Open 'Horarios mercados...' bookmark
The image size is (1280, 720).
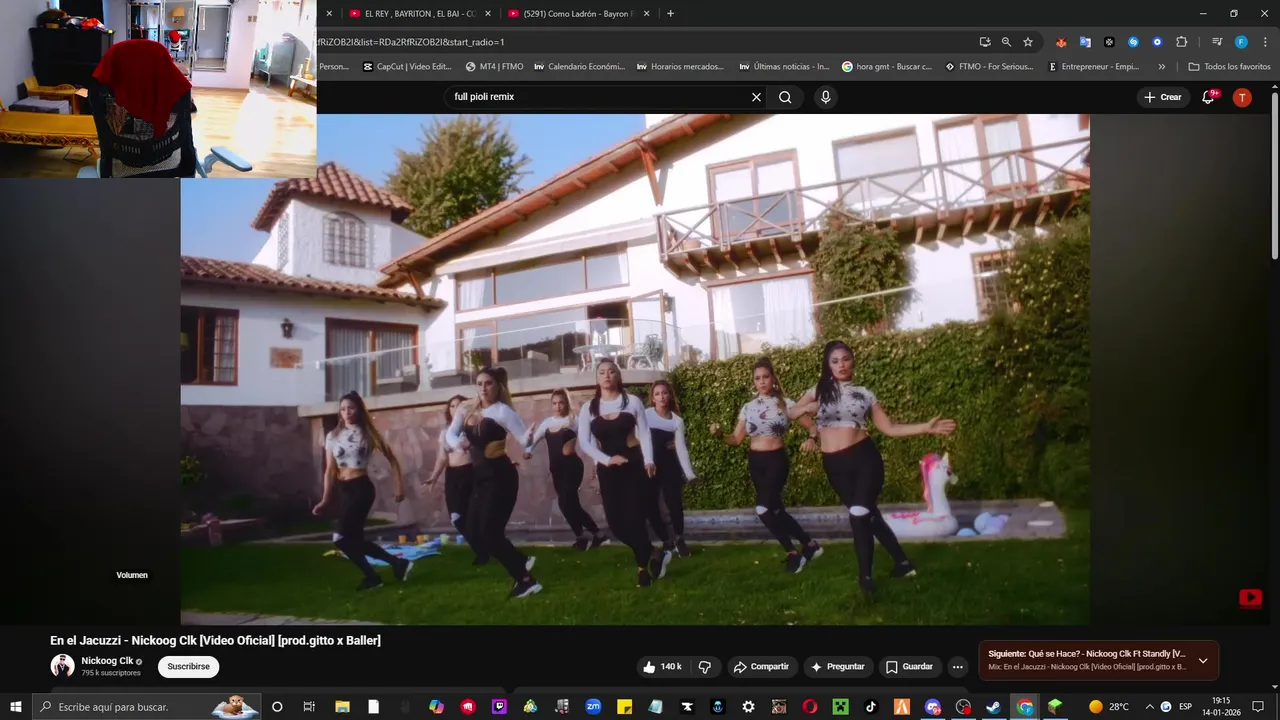click(x=681, y=67)
